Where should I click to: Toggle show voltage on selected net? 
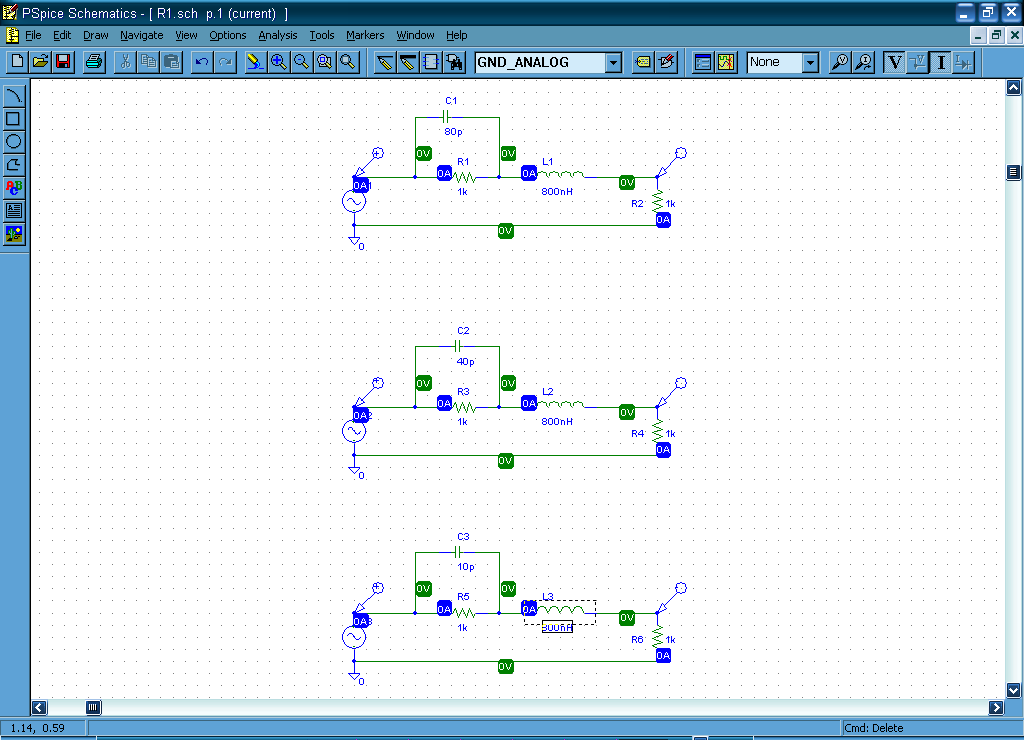pos(918,62)
